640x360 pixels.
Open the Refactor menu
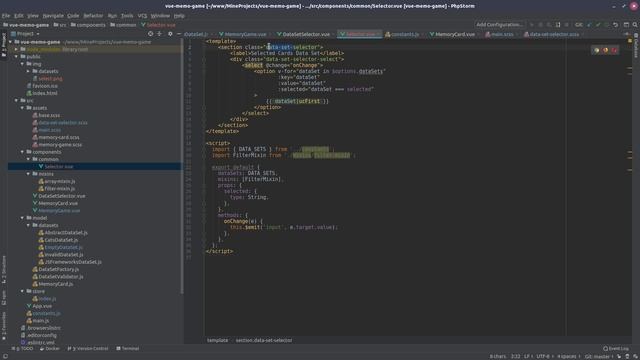pyautogui.click(x=93, y=16)
